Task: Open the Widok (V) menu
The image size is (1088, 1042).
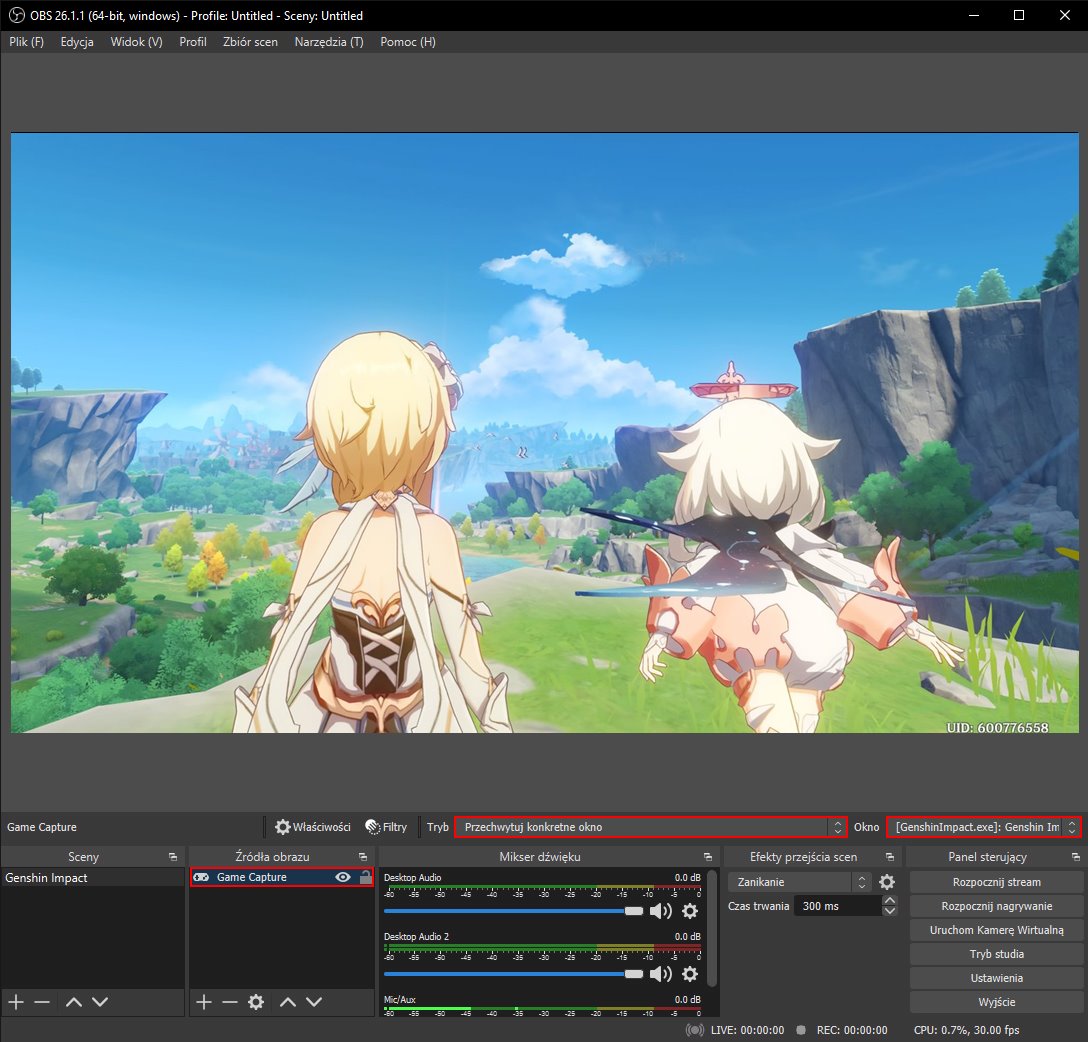Action: click(137, 42)
